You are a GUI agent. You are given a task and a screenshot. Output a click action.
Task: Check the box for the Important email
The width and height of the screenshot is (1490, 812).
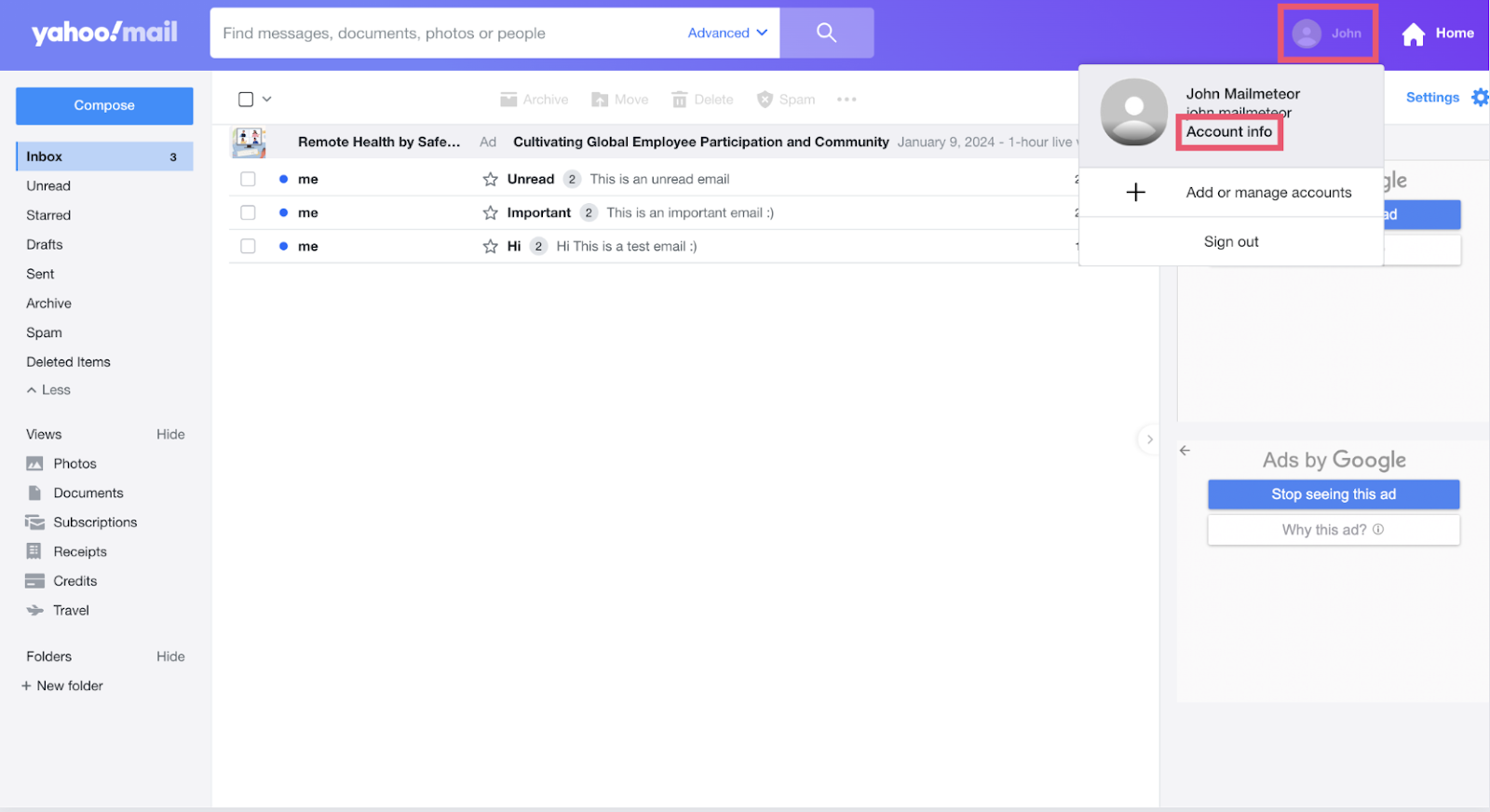tap(248, 212)
